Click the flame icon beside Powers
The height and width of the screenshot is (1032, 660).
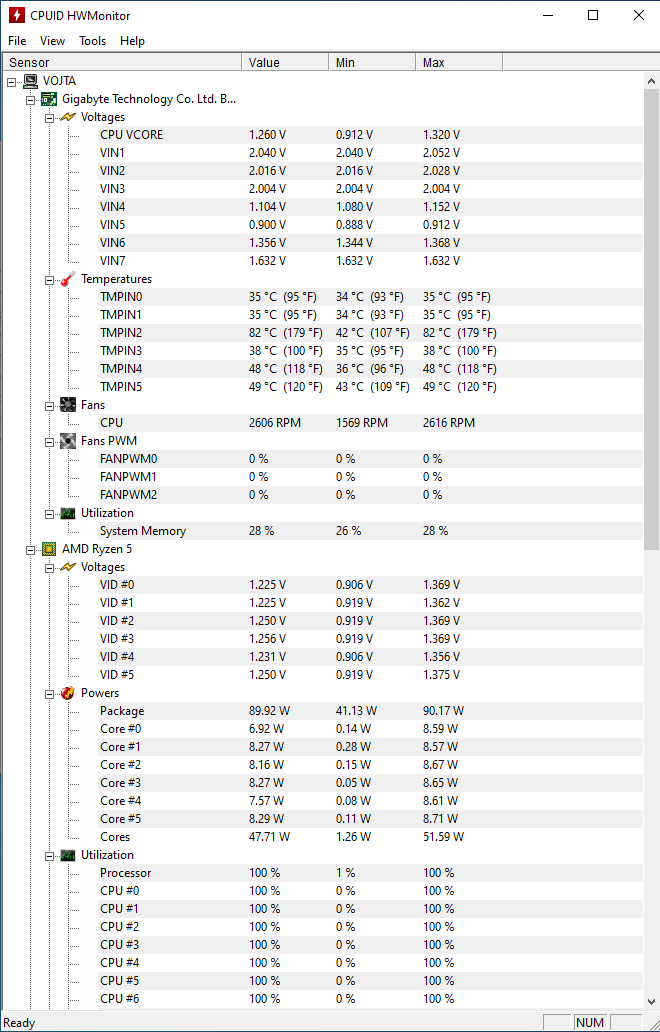(68, 693)
